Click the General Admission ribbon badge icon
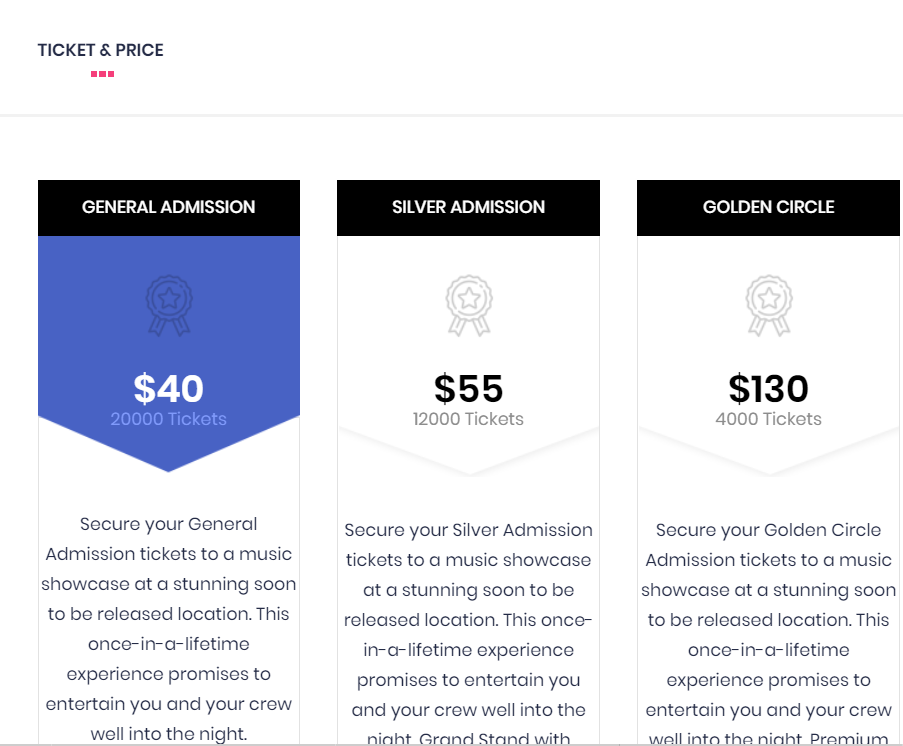Image resolution: width=903 pixels, height=746 pixels. point(169,305)
